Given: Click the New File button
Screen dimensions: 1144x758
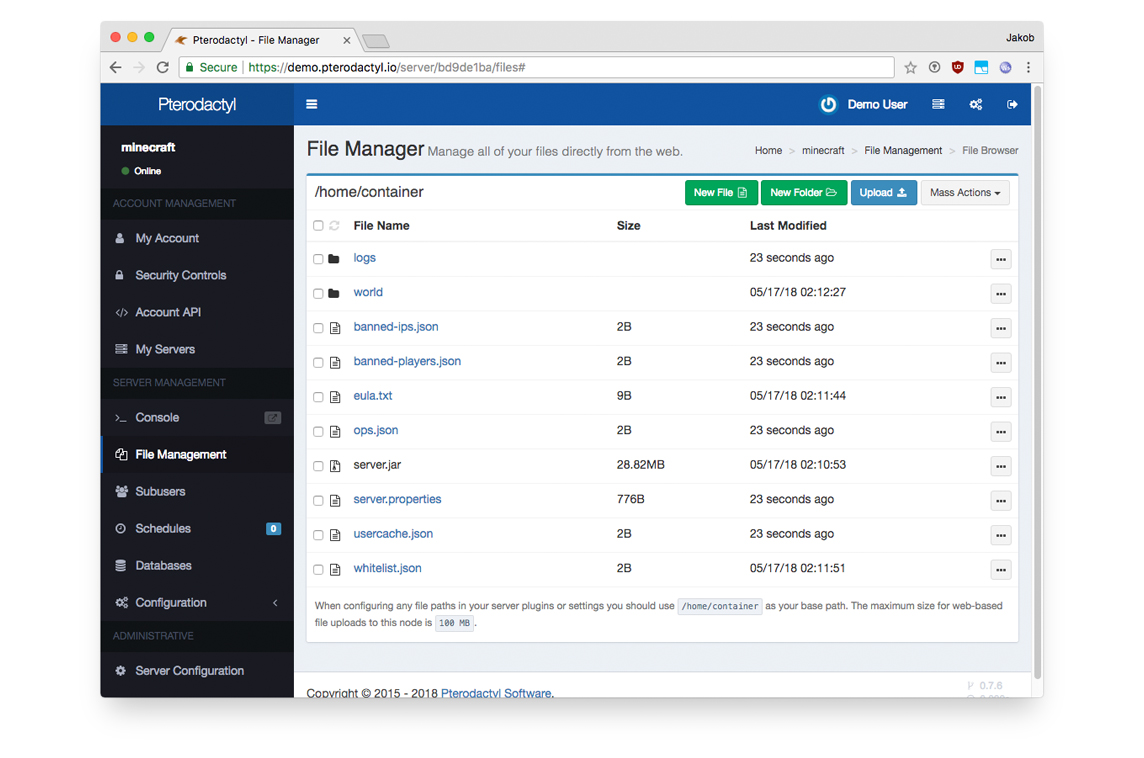Looking at the screenshot, I should point(721,193).
